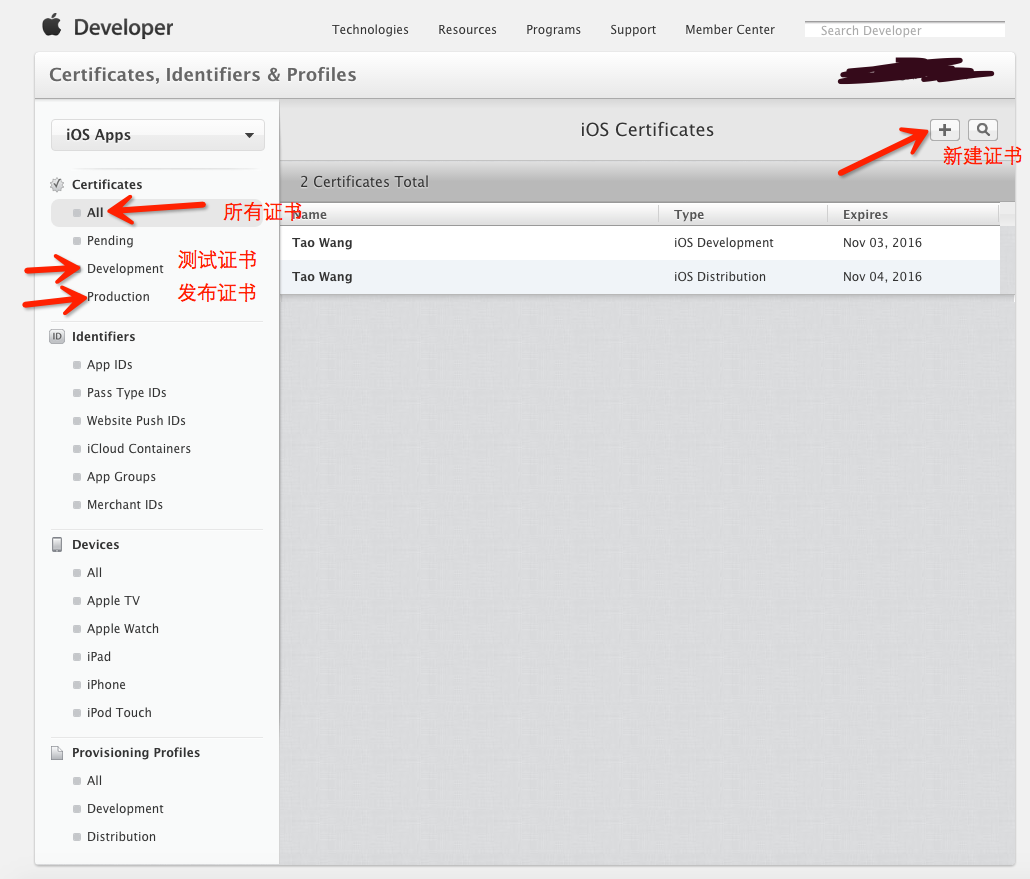The image size is (1030, 879).
Task: Click the 2 Certificates Total label
Action: [x=365, y=182]
